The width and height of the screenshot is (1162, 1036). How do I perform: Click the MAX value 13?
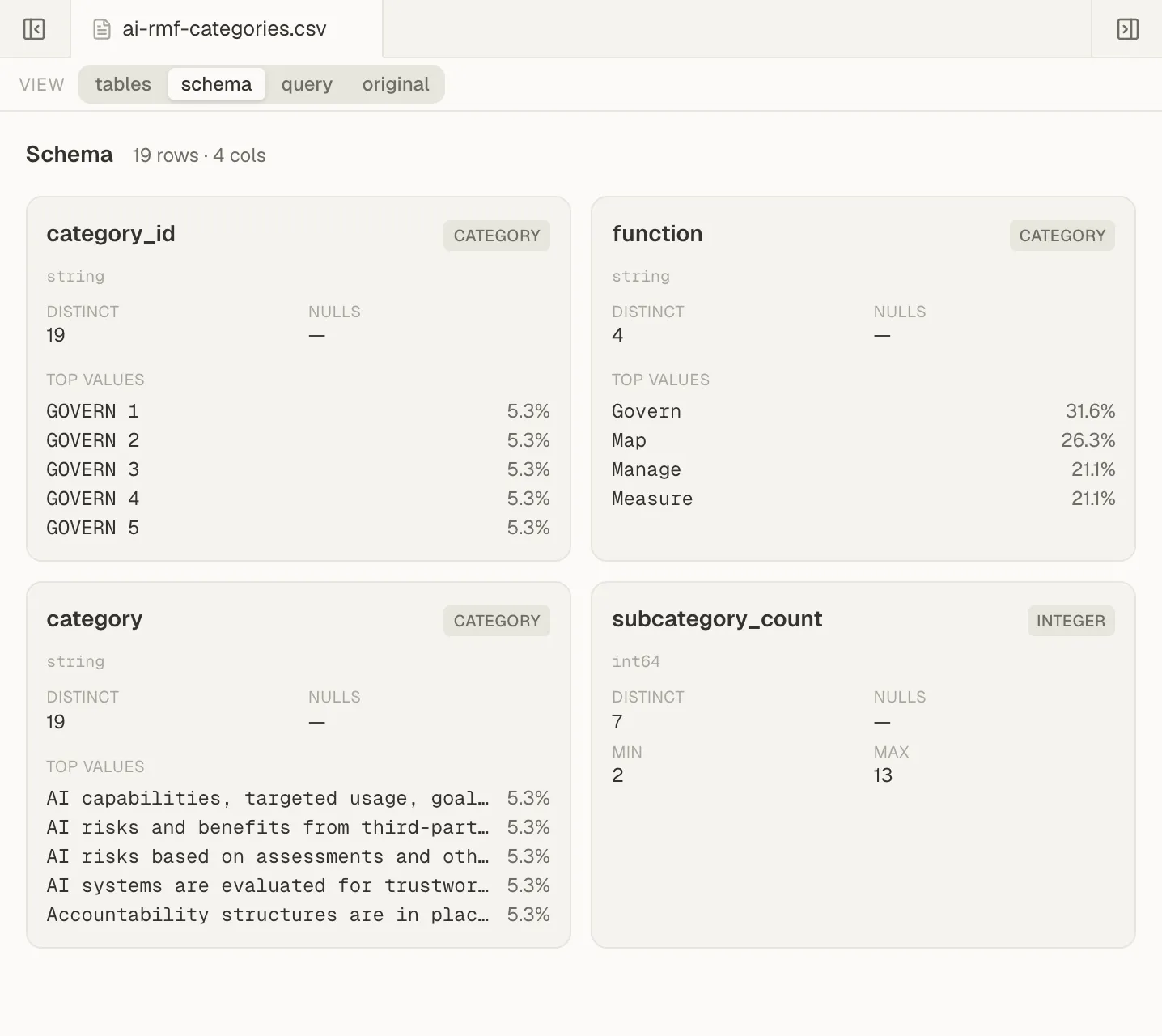883,775
